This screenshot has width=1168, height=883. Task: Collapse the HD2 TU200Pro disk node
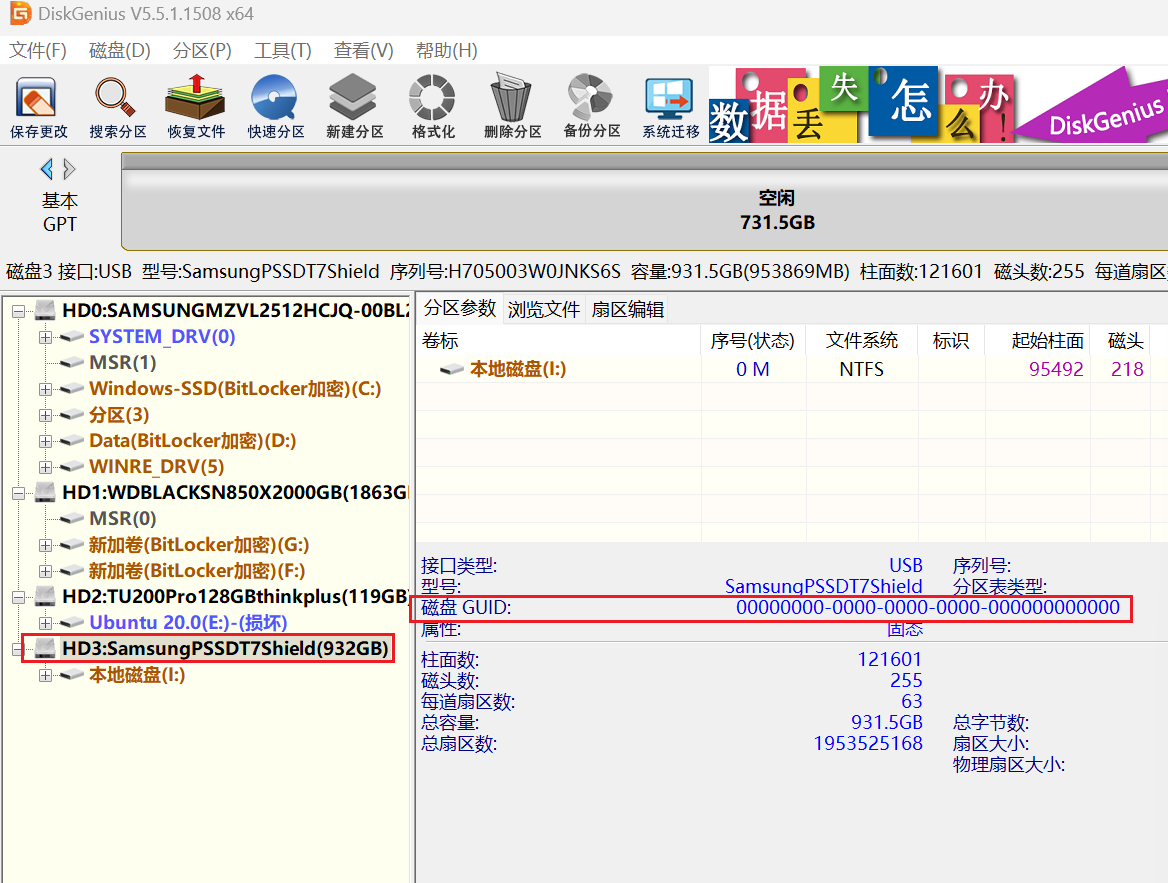[19, 597]
